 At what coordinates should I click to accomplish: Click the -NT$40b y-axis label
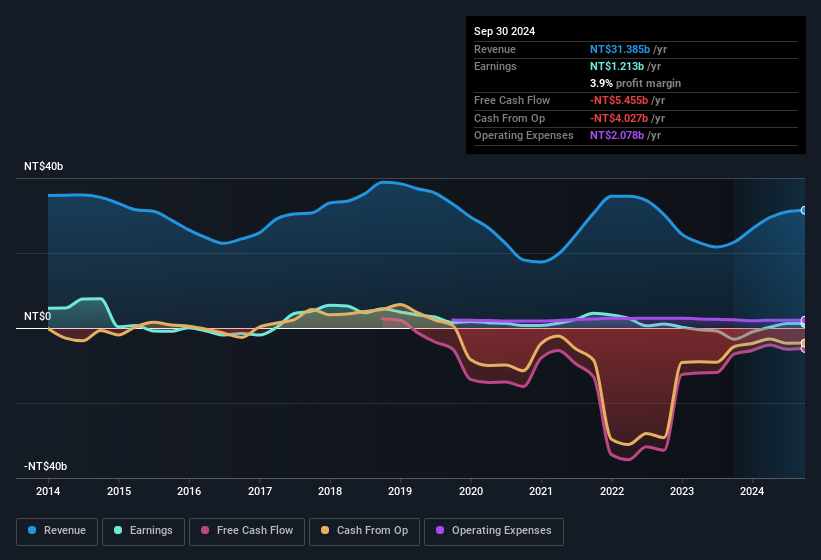pos(46,466)
